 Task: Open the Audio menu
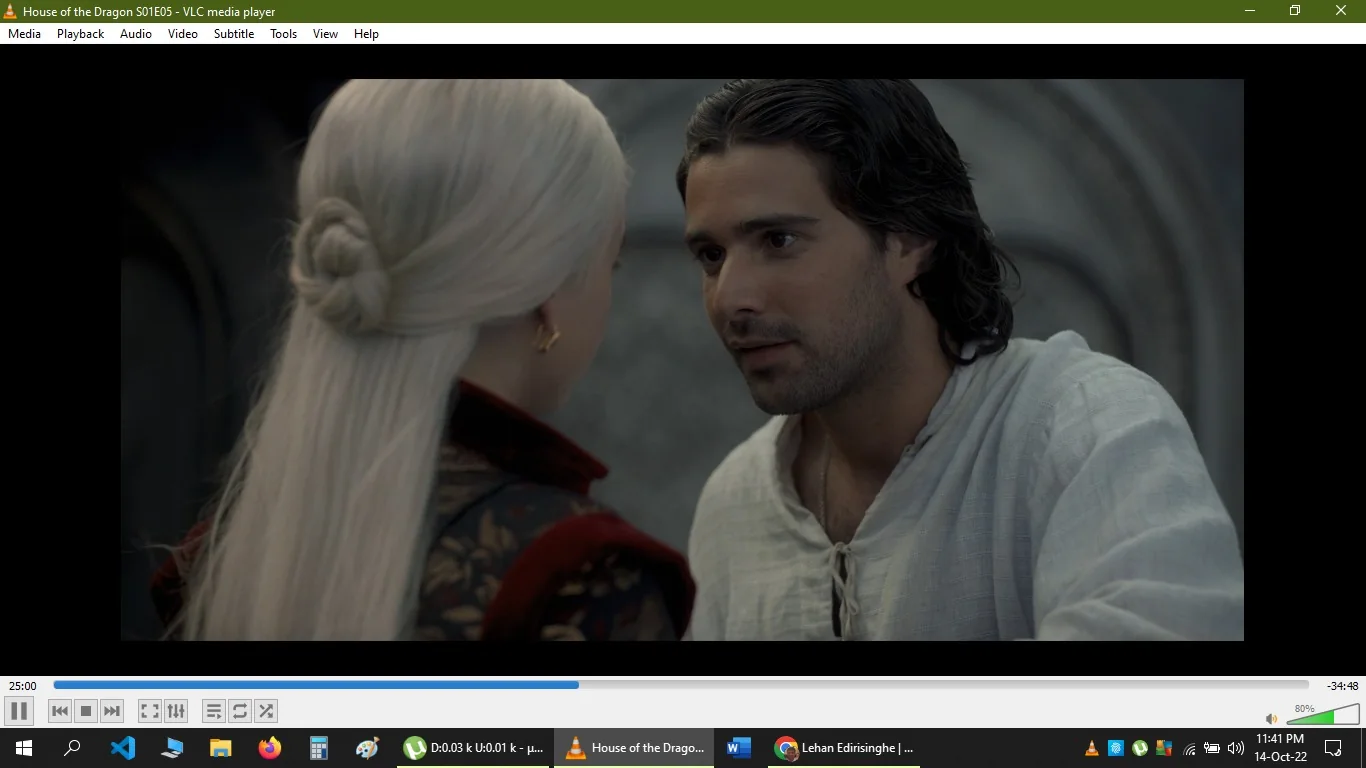click(136, 34)
